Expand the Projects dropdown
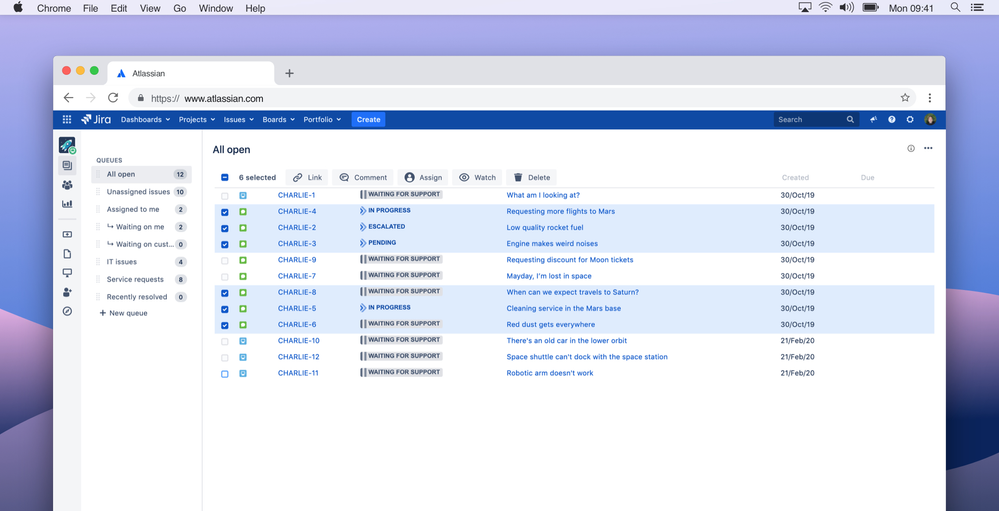Image resolution: width=999 pixels, height=511 pixels. [196, 119]
